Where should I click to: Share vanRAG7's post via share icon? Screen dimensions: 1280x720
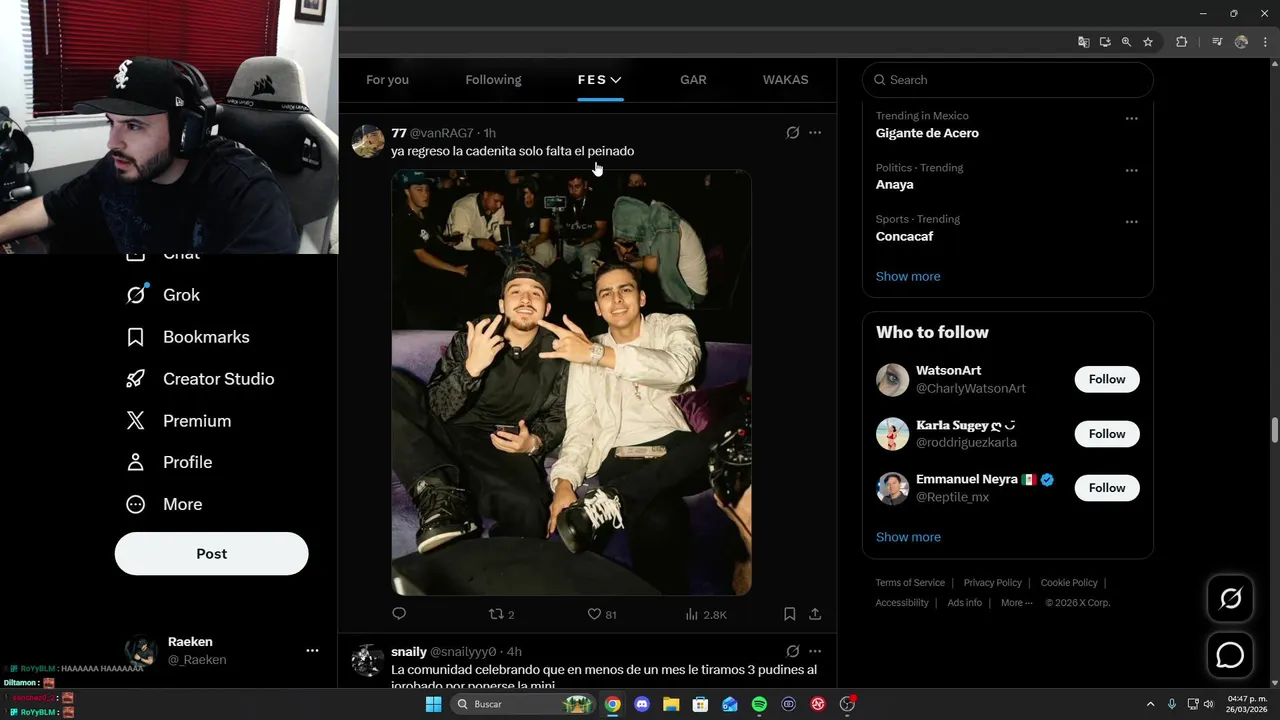click(x=815, y=614)
